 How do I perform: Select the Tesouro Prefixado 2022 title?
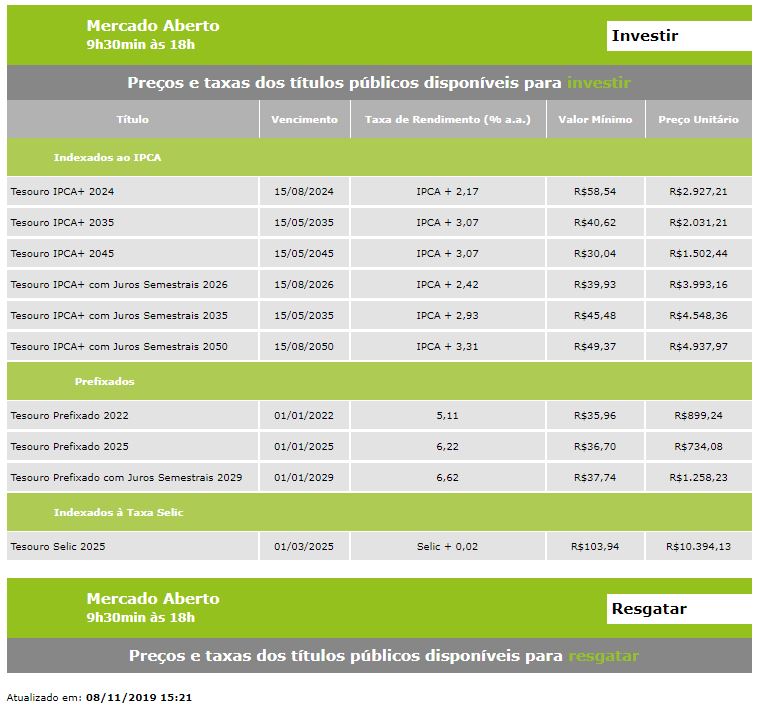pos(69,416)
